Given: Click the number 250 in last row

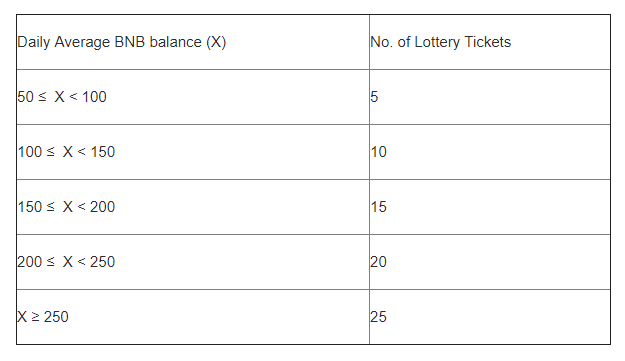Looking at the screenshot, I should point(56,317).
